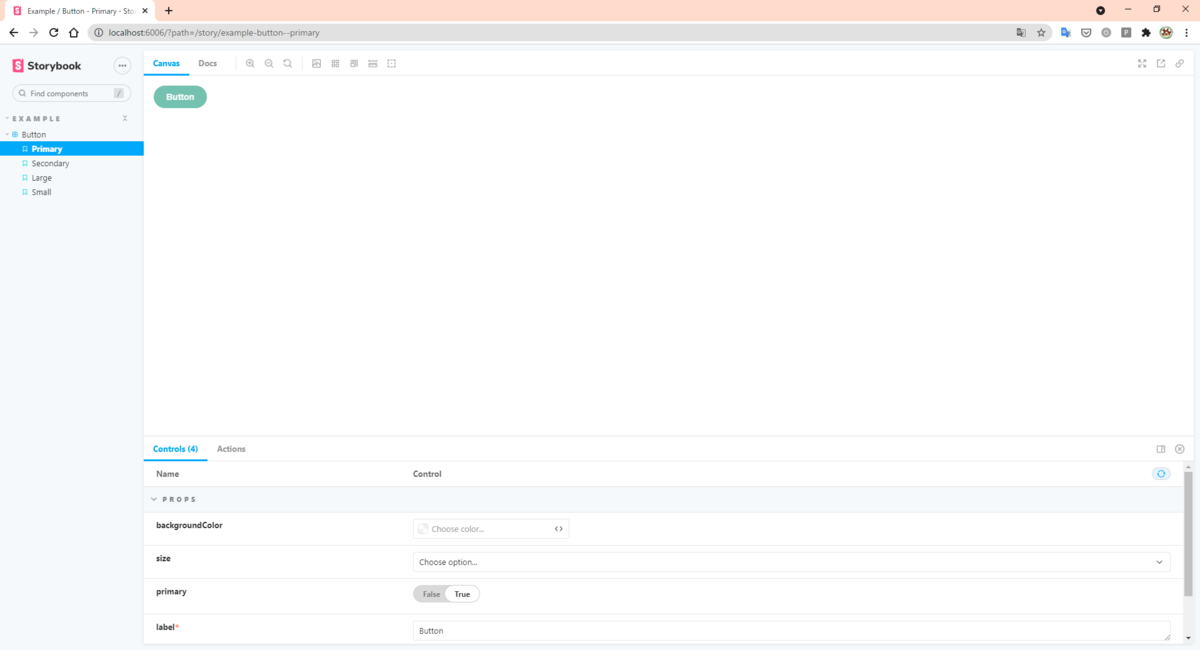The height and width of the screenshot is (650, 1200).
Task: Open the Storybook ellipsis menu
Action: (123, 66)
